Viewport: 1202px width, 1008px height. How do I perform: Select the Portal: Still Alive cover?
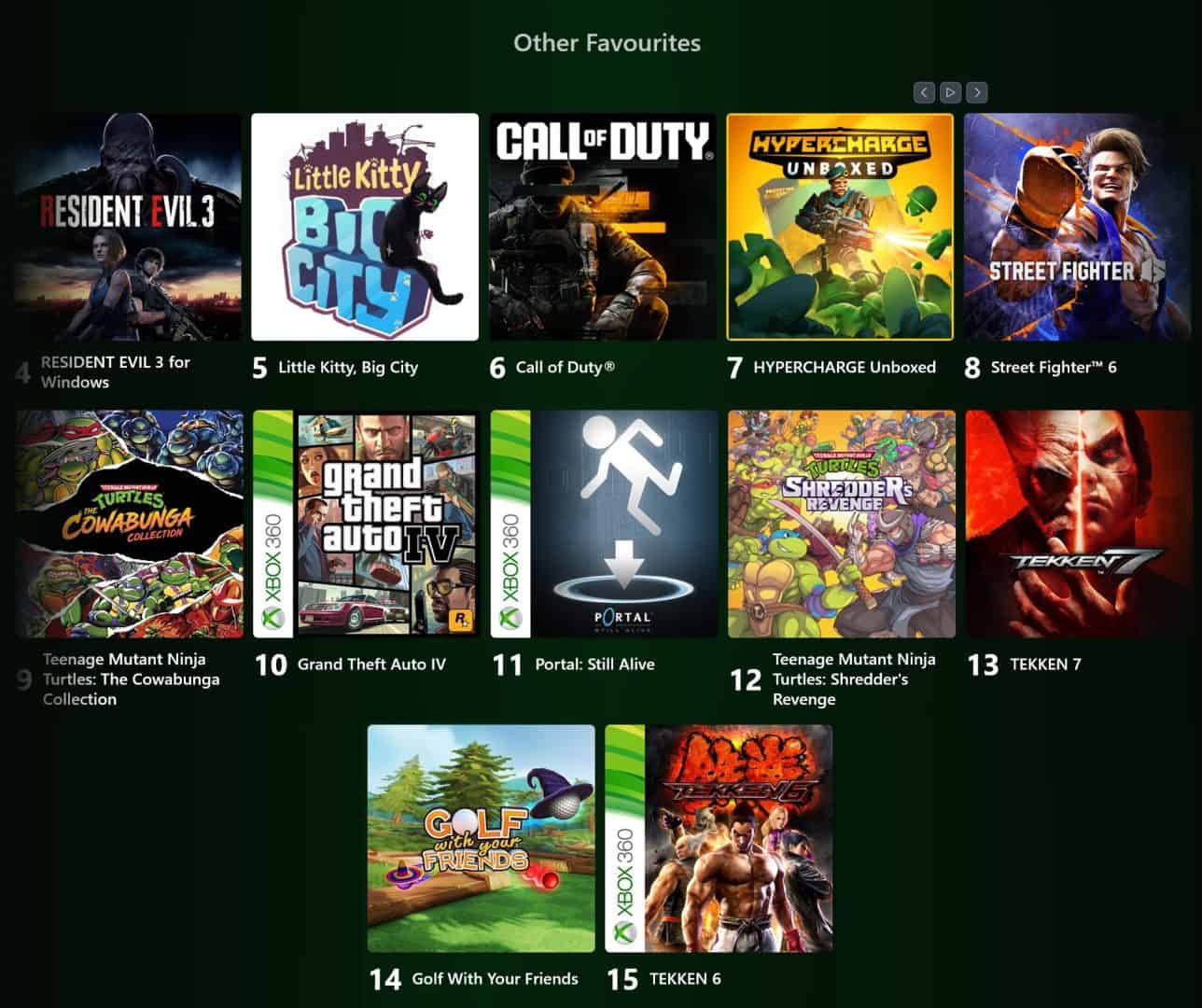pyautogui.click(x=605, y=524)
